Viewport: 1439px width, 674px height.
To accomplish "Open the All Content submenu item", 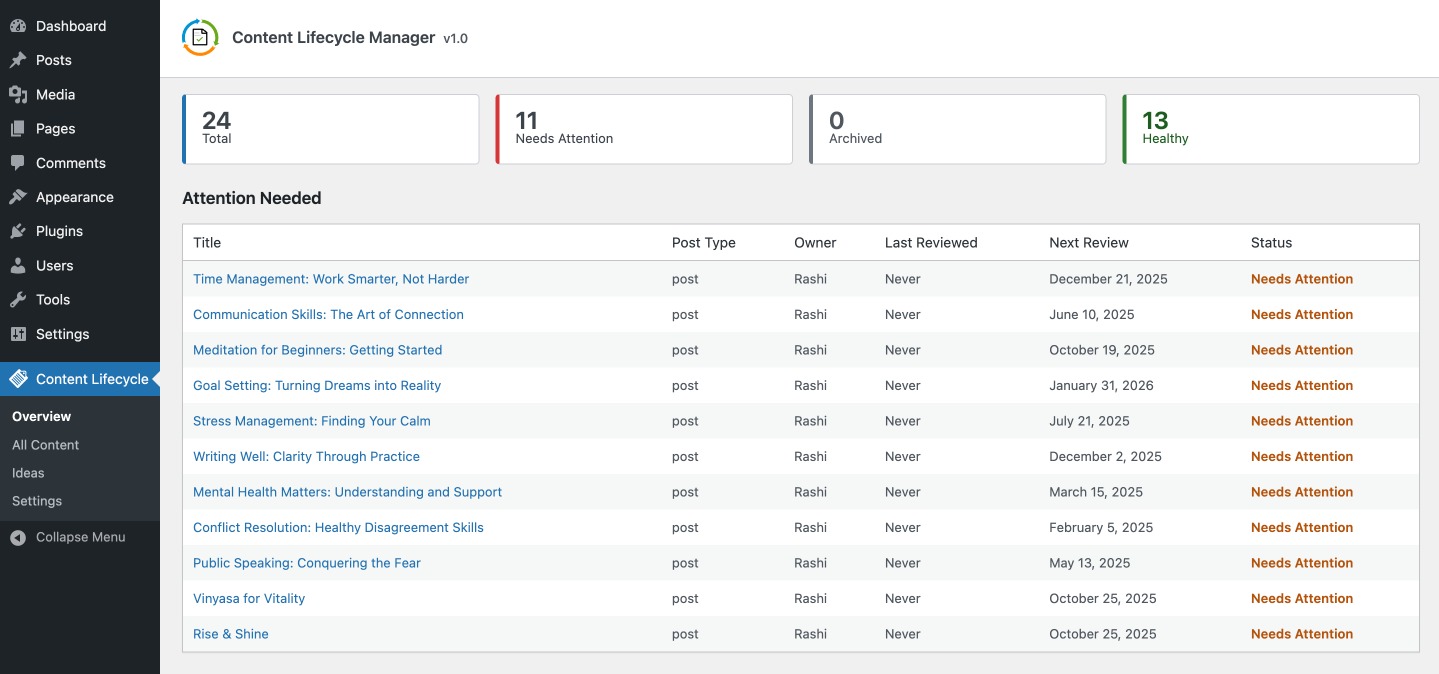I will pyautogui.click(x=45, y=444).
